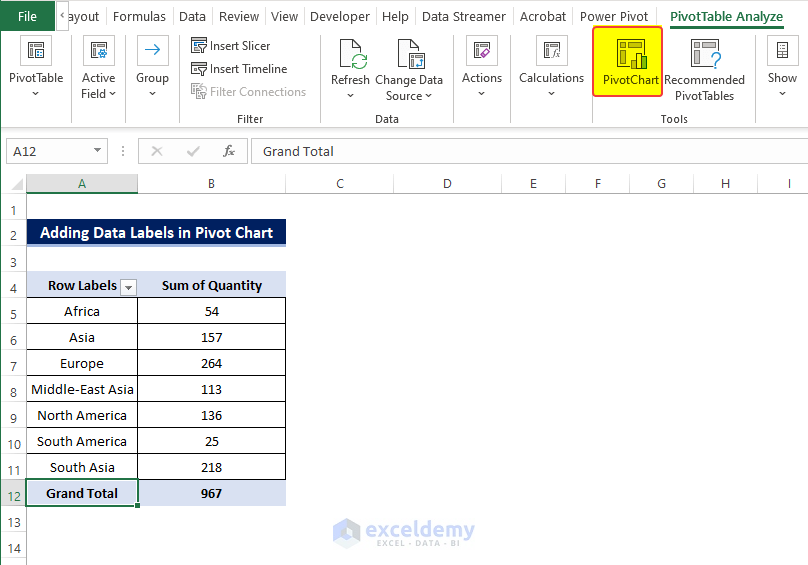This screenshot has width=808, height=565.
Task: Select the Europe cell
Action: pos(82,363)
